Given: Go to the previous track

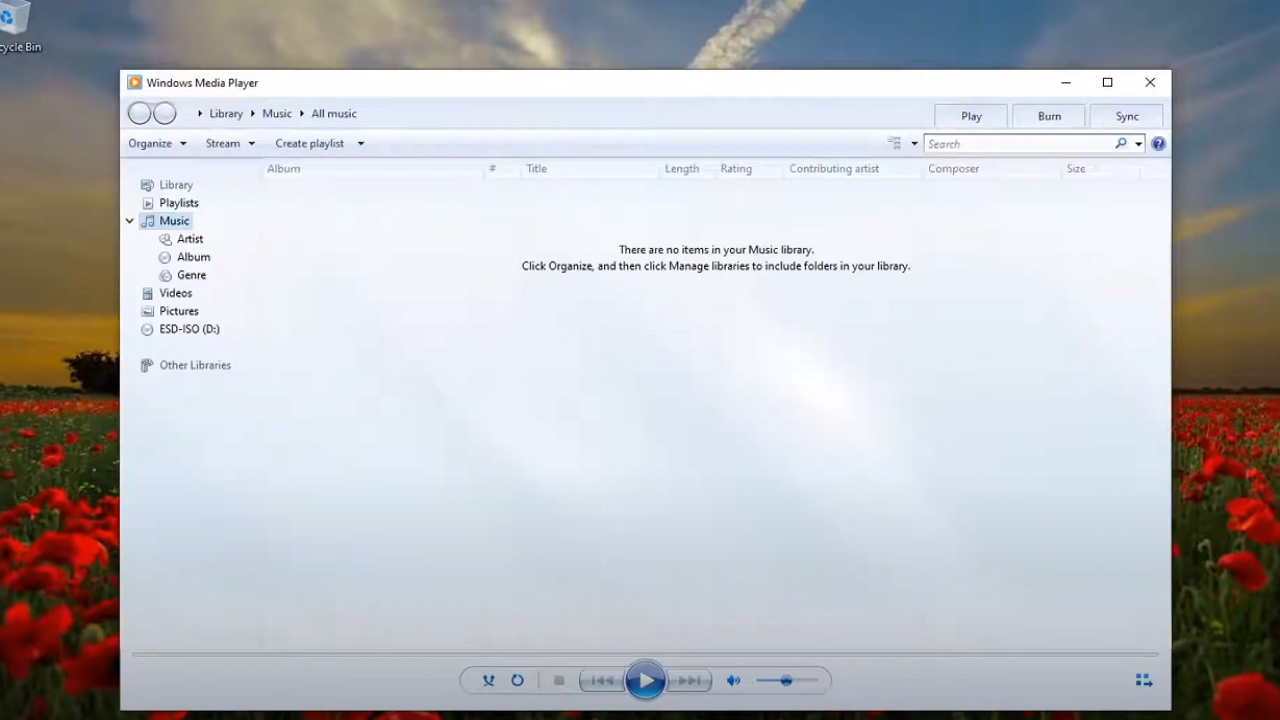Looking at the screenshot, I should tap(602, 681).
